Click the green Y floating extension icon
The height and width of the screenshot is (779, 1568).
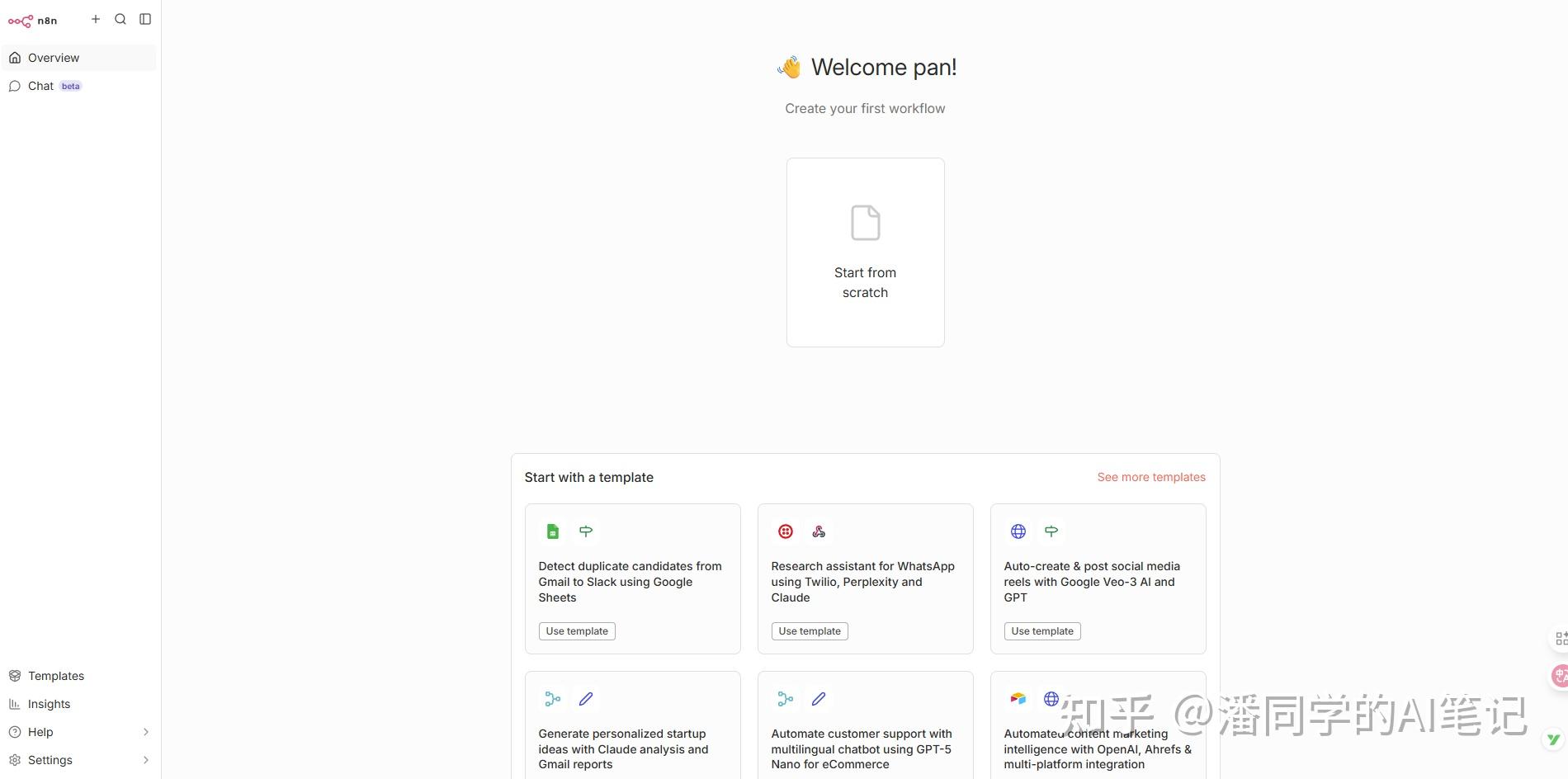point(1554,739)
